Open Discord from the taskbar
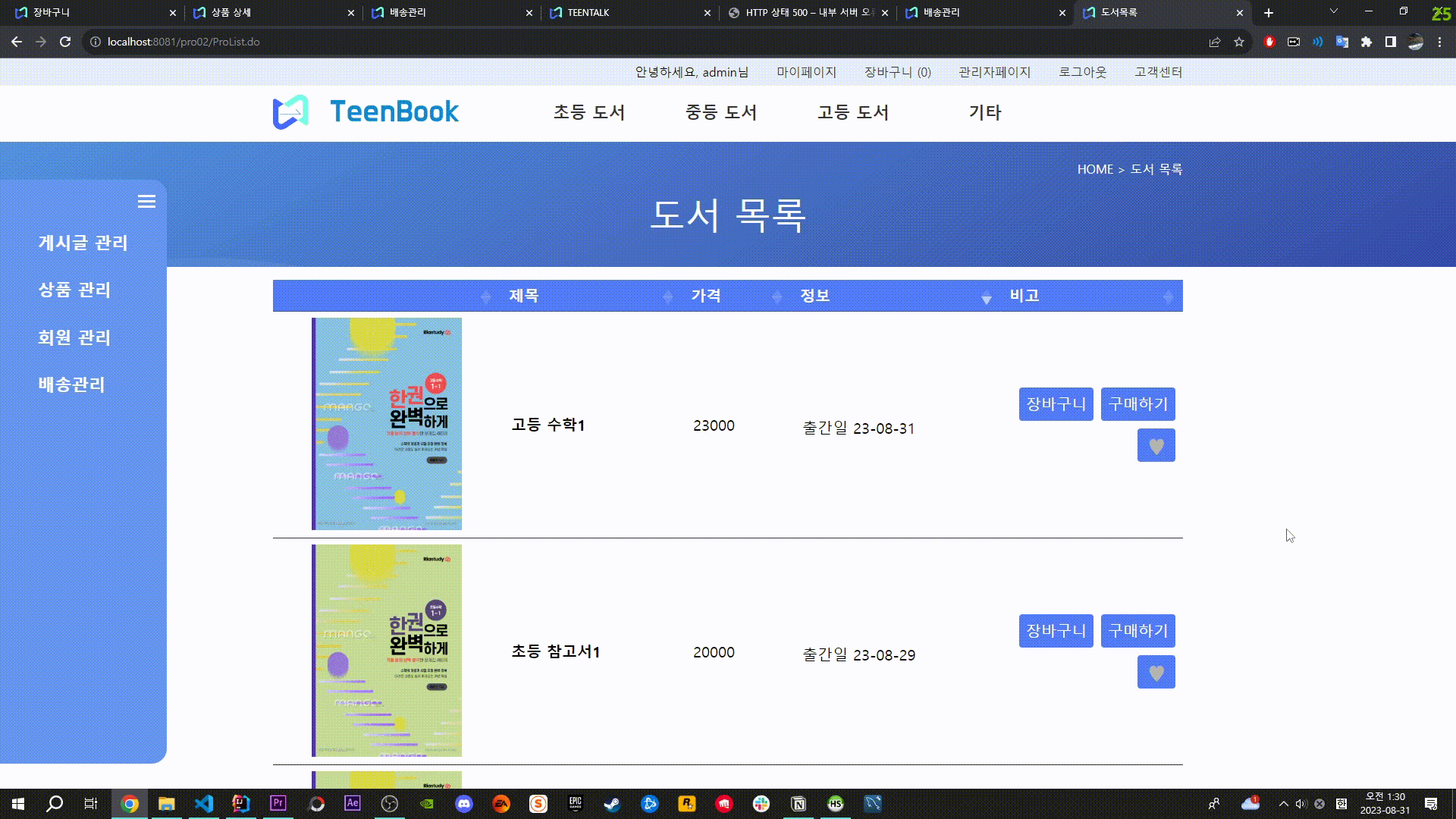The image size is (1456, 819). 464,804
